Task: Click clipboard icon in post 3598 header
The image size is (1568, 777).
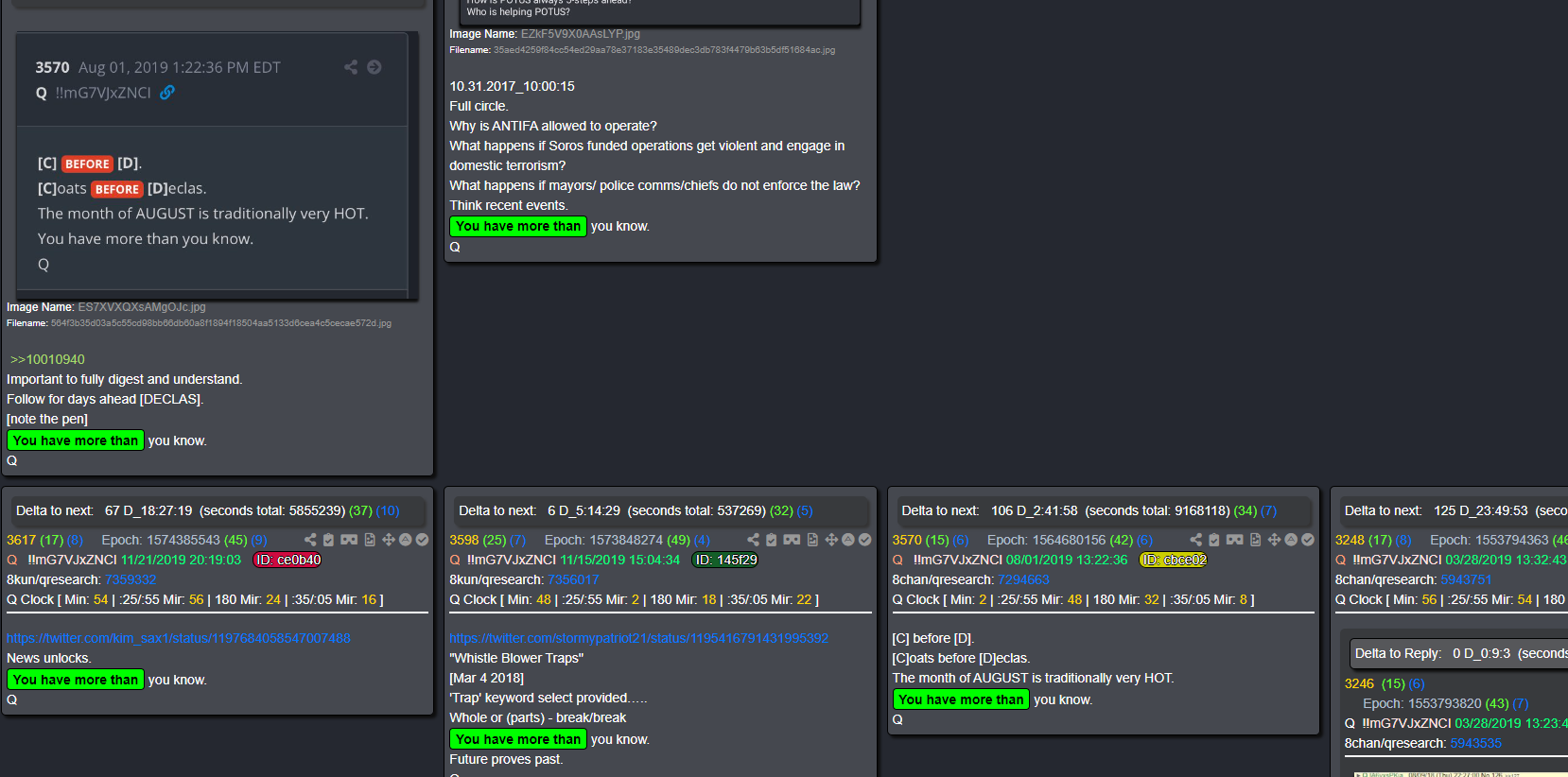Action: click(771, 540)
